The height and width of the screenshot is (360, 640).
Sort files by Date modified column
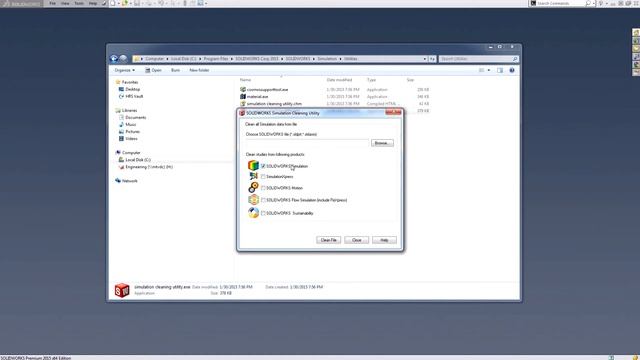point(339,80)
